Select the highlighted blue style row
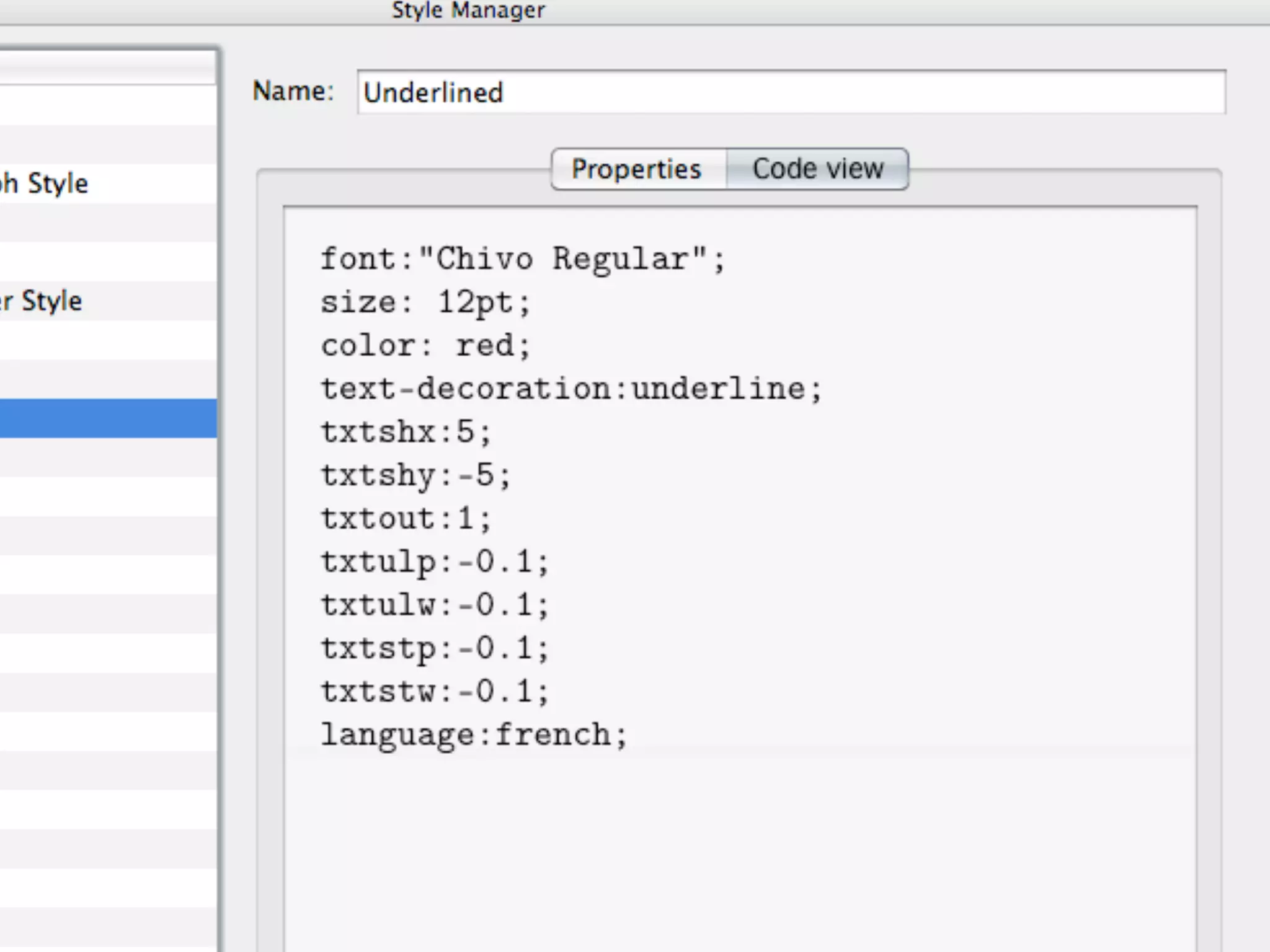Viewport: 1270px width, 952px height. (x=108, y=418)
